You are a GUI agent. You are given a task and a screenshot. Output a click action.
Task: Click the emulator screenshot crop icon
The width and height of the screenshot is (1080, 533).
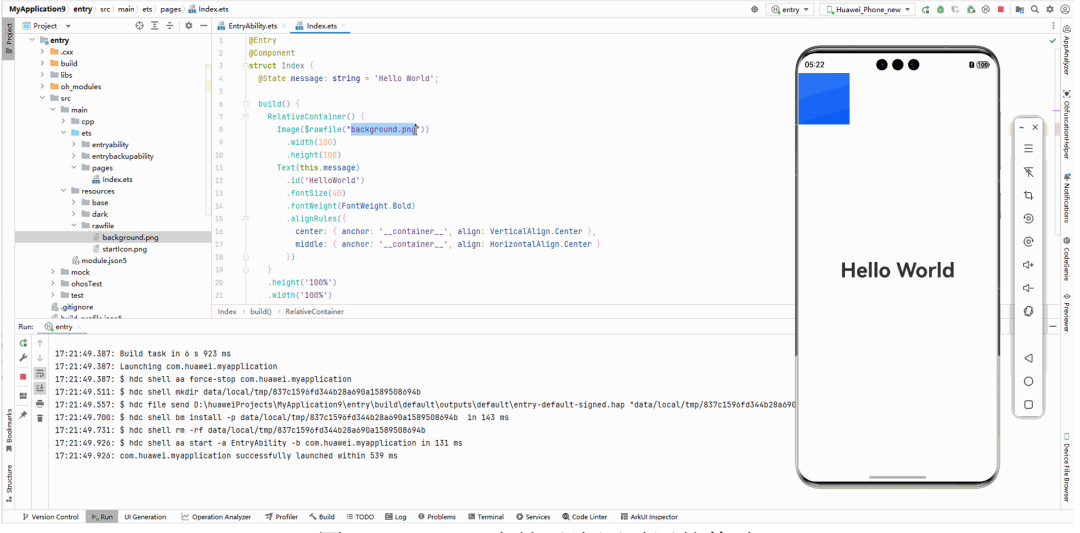click(1028, 196)
